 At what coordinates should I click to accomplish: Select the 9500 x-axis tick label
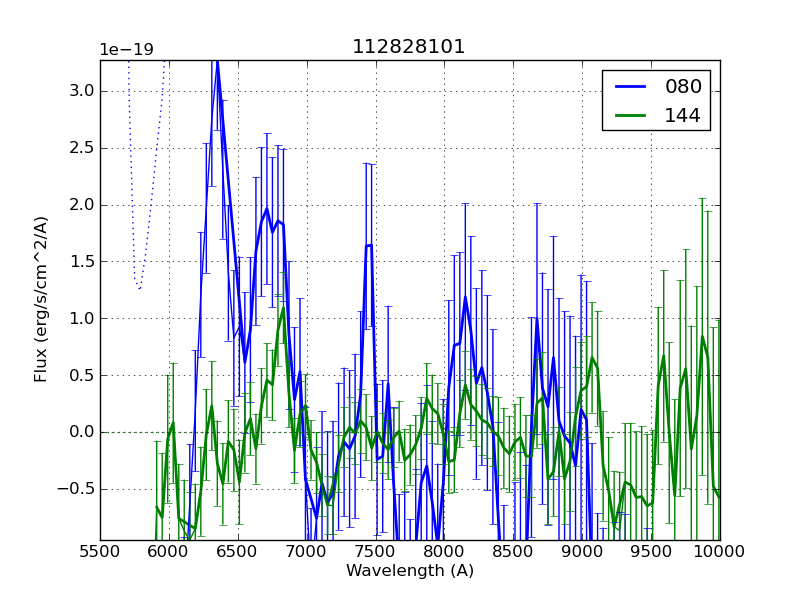click(651, 552)
